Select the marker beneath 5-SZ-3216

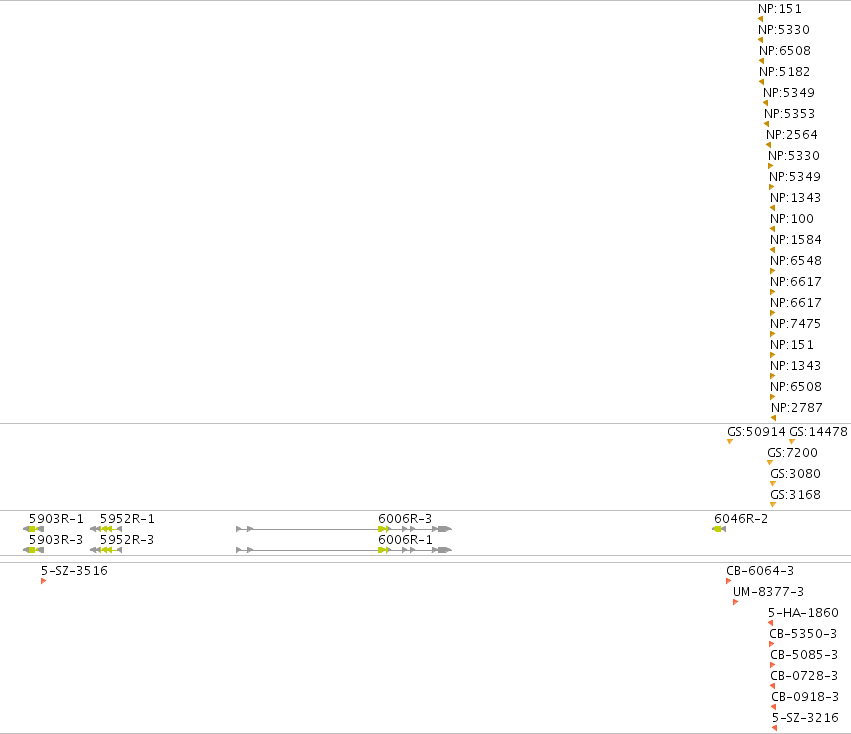774,728
